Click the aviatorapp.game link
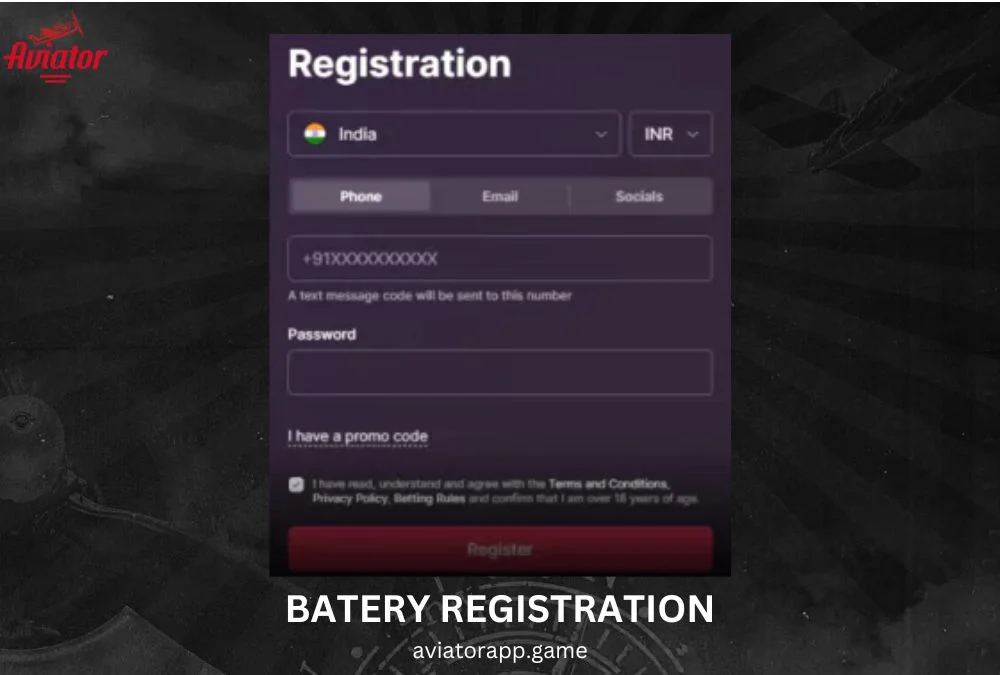Image resolution: width=1000 pixels, height=675 pixels. point(499,650)
